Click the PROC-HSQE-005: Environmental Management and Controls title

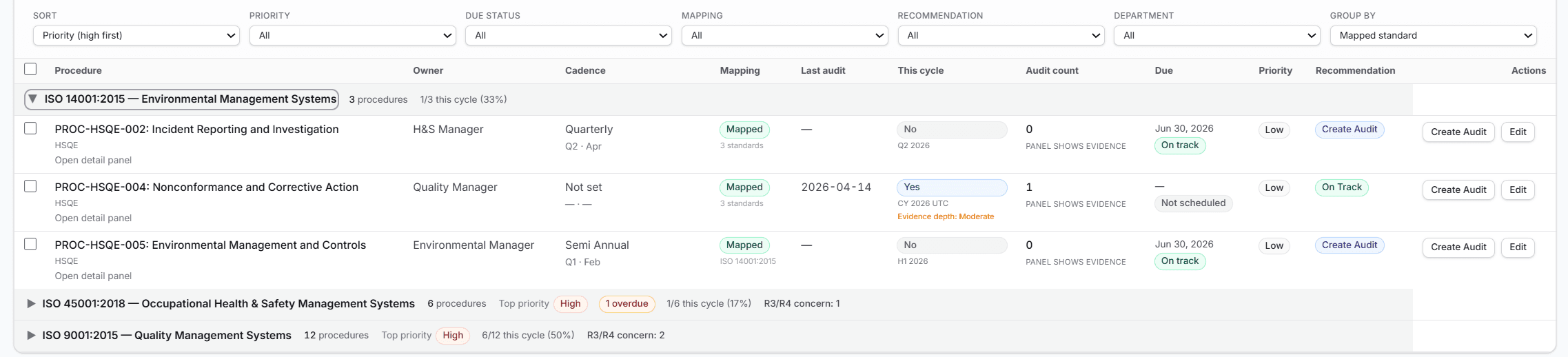click(210, 245)
